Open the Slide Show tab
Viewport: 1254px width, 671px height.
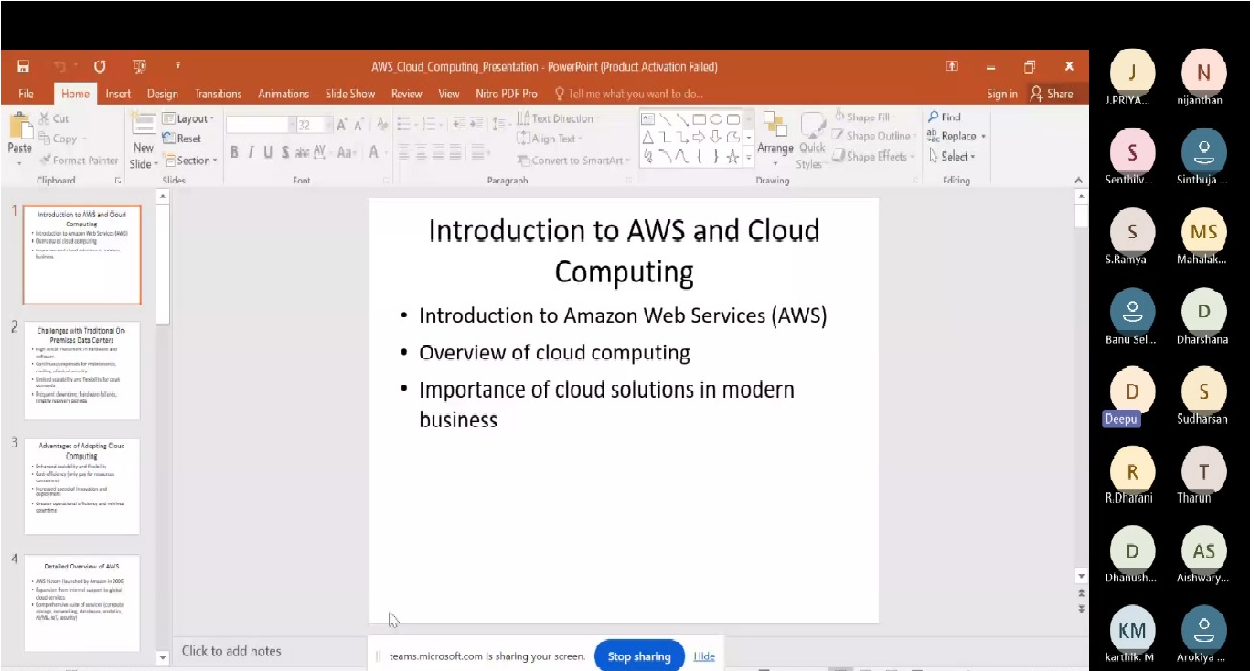(x=350, y=94)
